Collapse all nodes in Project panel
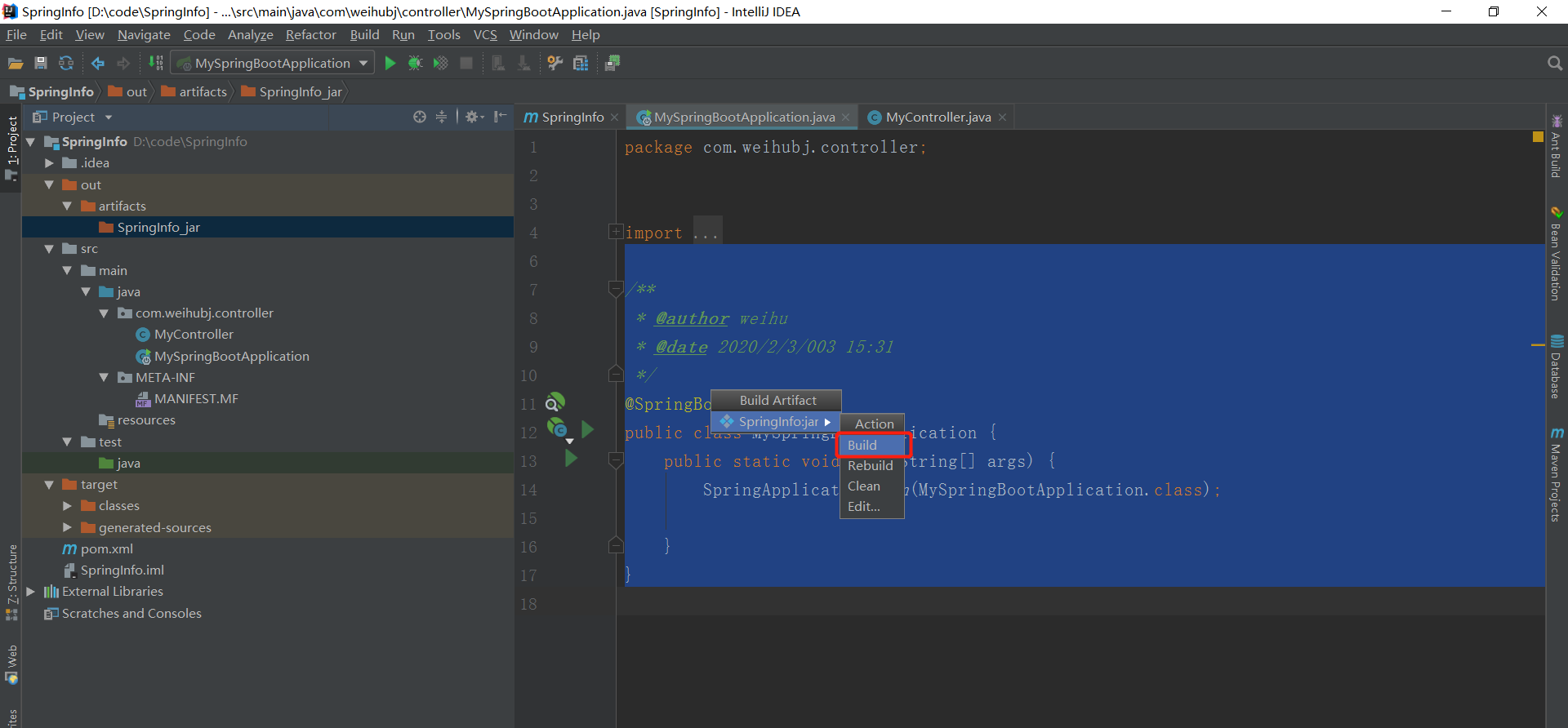 pos(441,117)
